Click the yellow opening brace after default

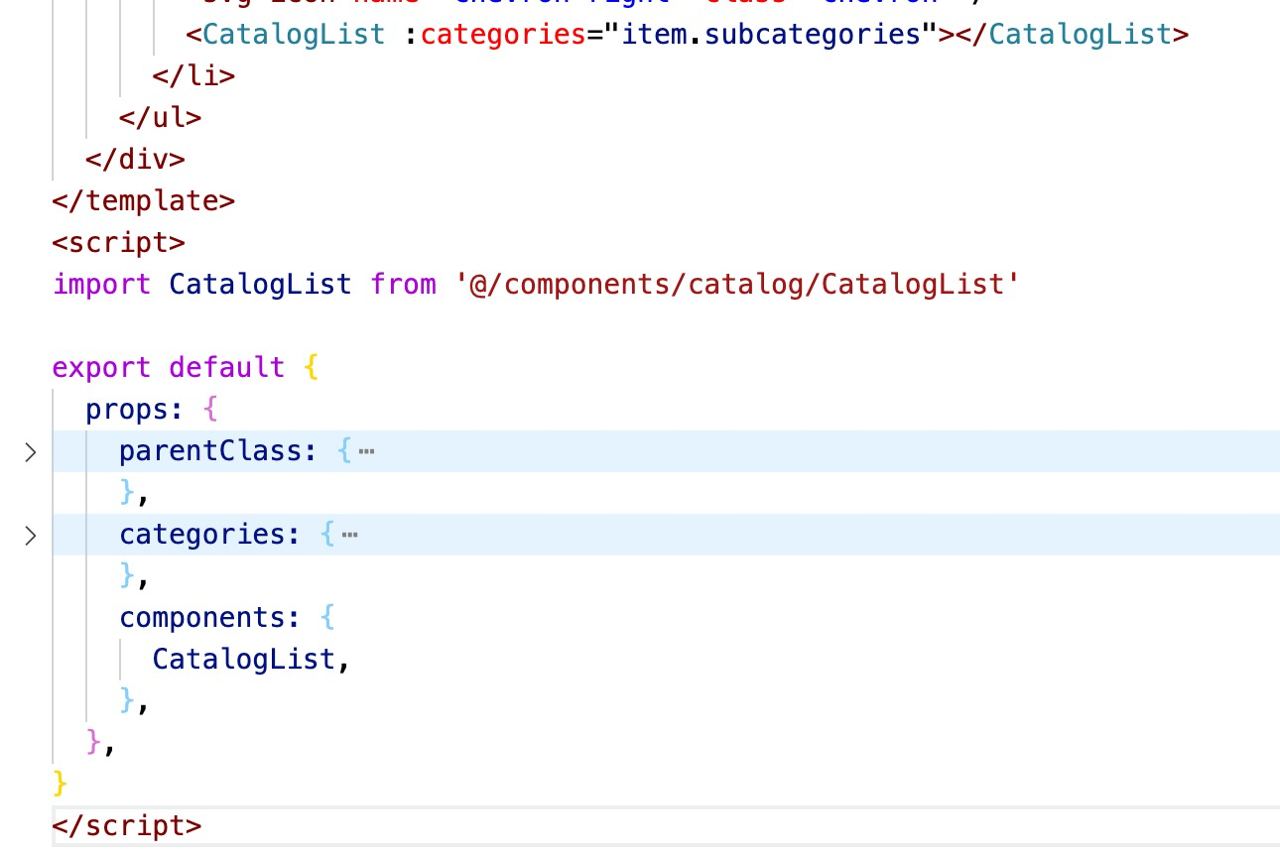(310, 368)
